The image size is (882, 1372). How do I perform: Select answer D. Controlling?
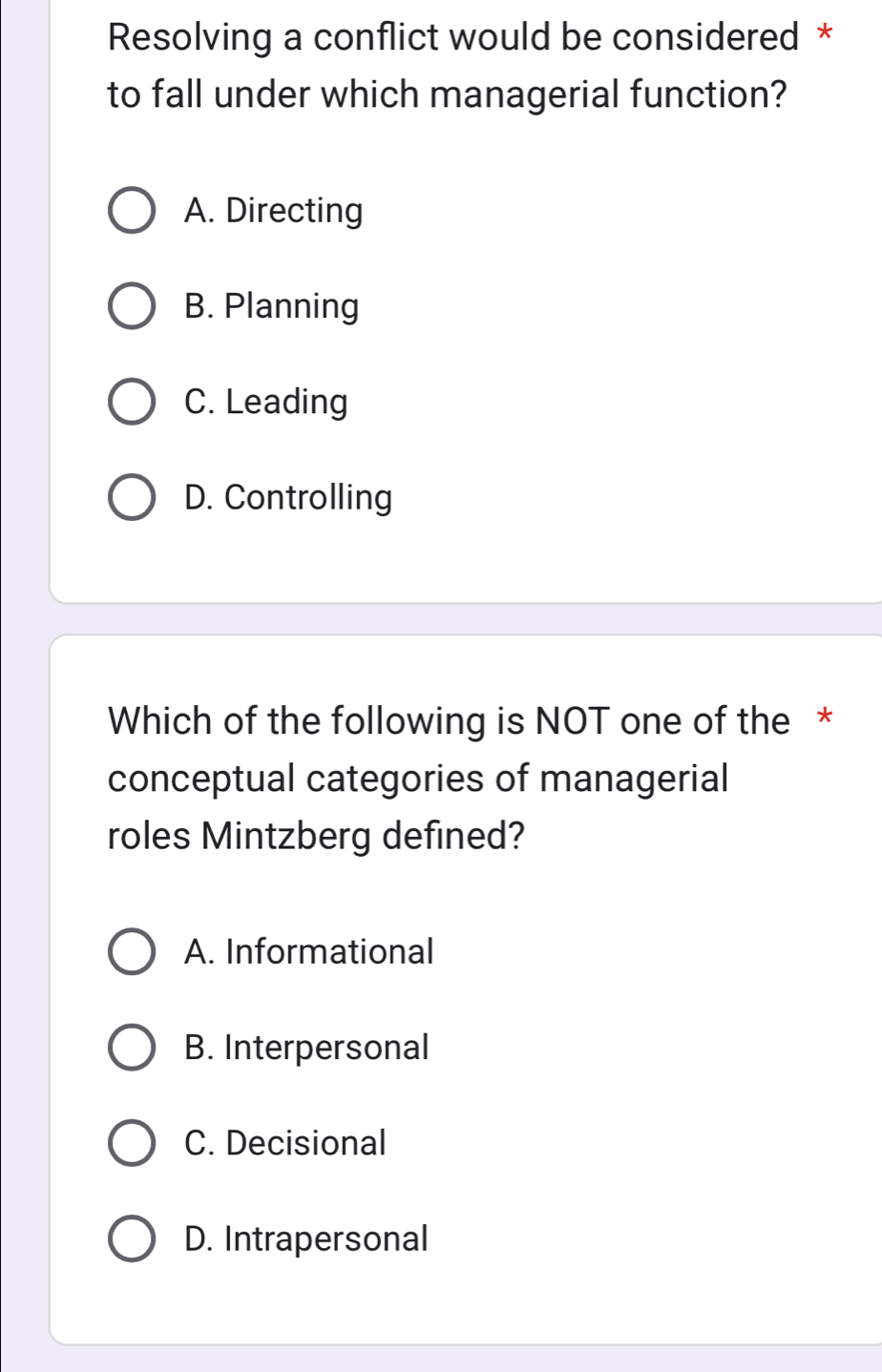pyautogui.click(x=132, y=497)
